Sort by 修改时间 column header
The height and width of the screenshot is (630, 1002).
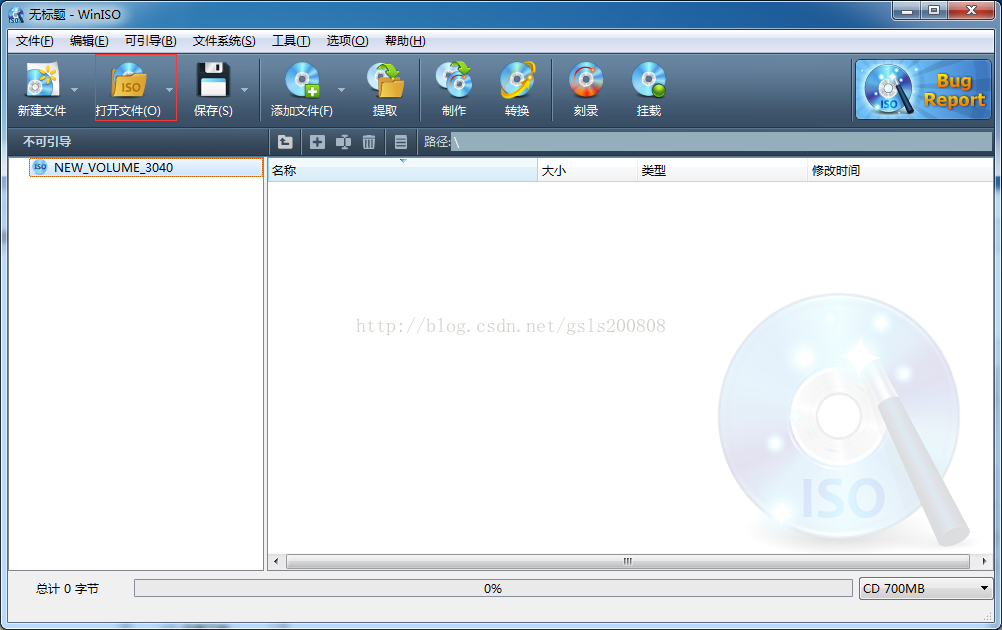click(x=900, y=171)
